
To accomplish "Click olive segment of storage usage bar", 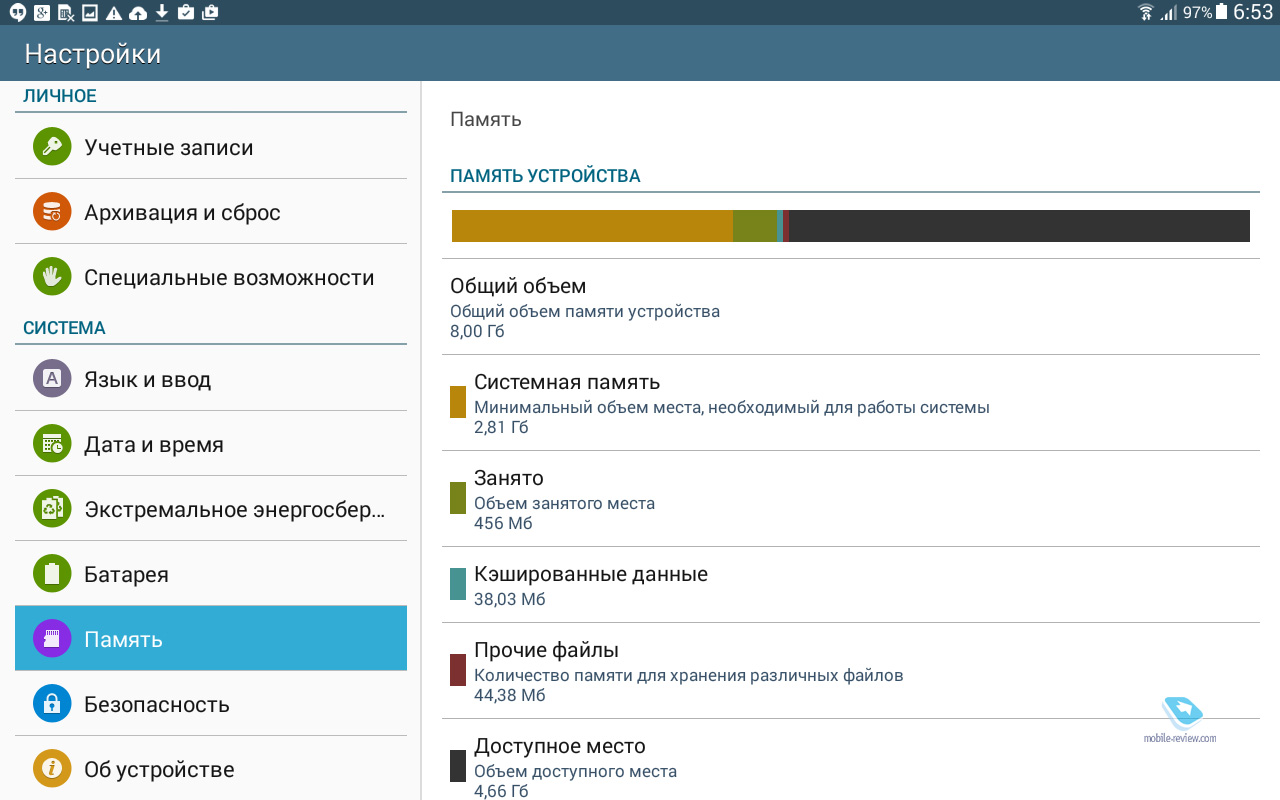I will [755, 226].
